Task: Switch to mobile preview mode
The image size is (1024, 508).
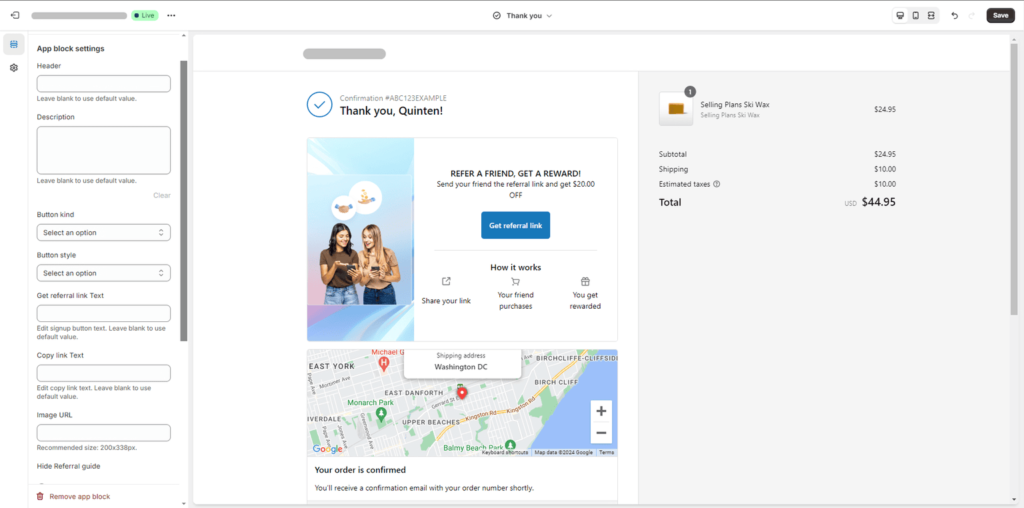Action: (x=915, y=15)
